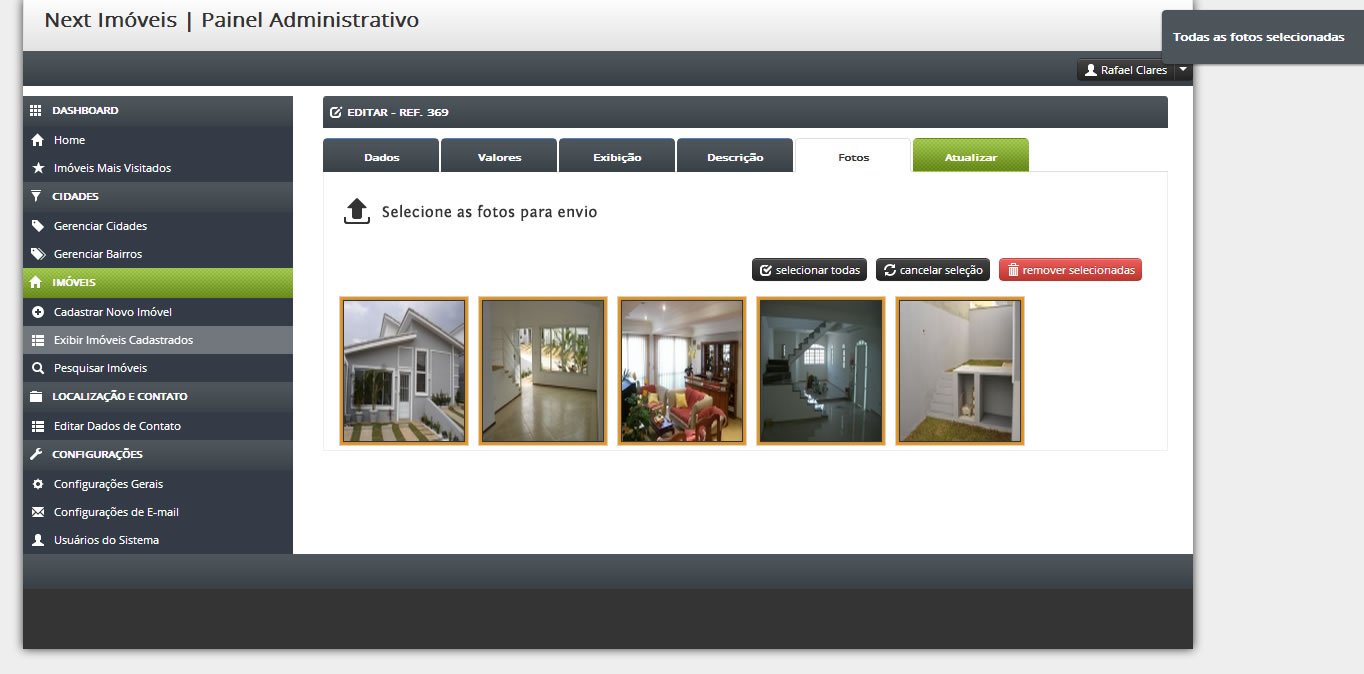Go to Gerenciar Cidades
Image resolution: width=1364 pixels, height=674 pixels.
[158, 226]
